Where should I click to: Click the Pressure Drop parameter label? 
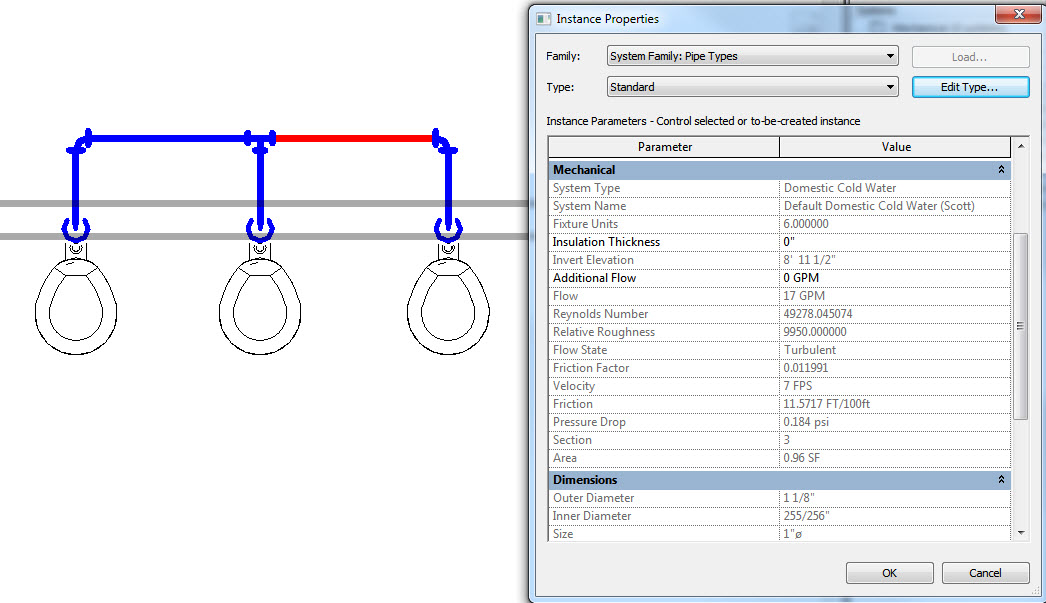[589, 422]
